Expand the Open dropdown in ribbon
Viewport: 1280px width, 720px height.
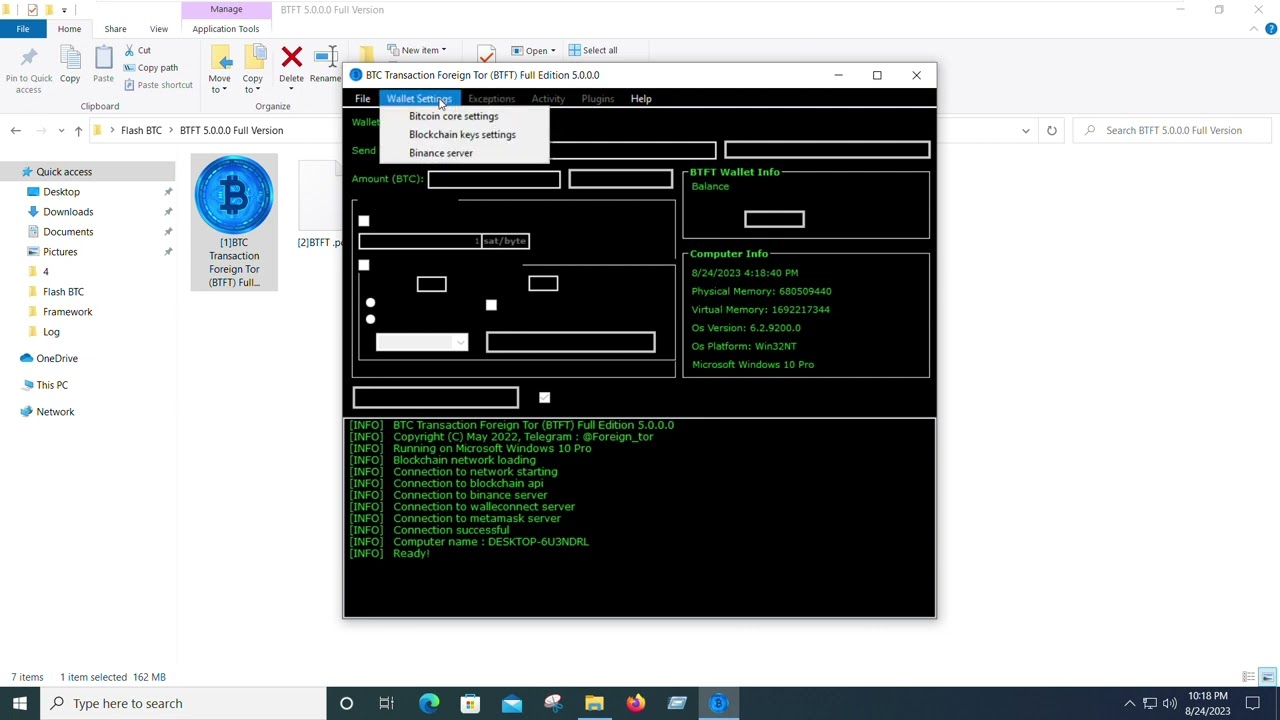point(553,51)
